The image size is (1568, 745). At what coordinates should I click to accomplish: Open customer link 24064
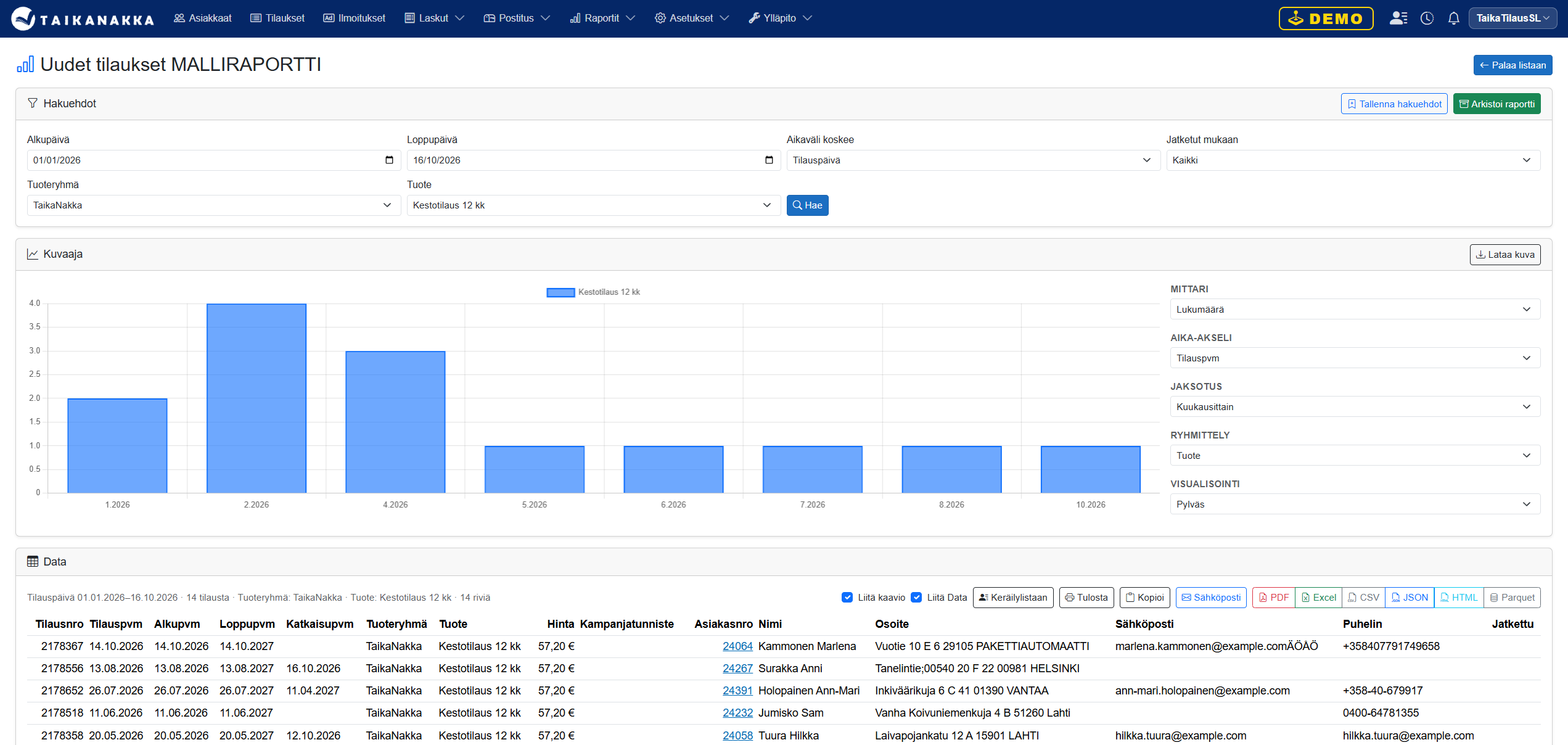tap(737, 646)
